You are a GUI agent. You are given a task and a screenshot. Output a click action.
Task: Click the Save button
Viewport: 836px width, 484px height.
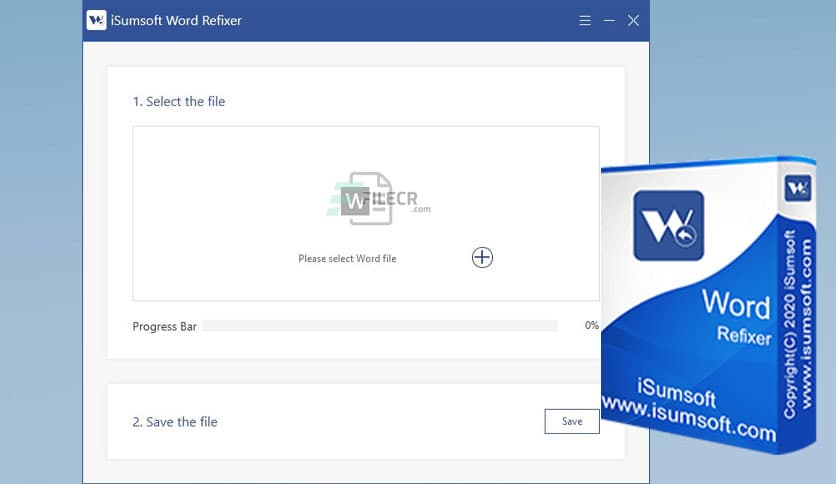(x=572, y=421)
